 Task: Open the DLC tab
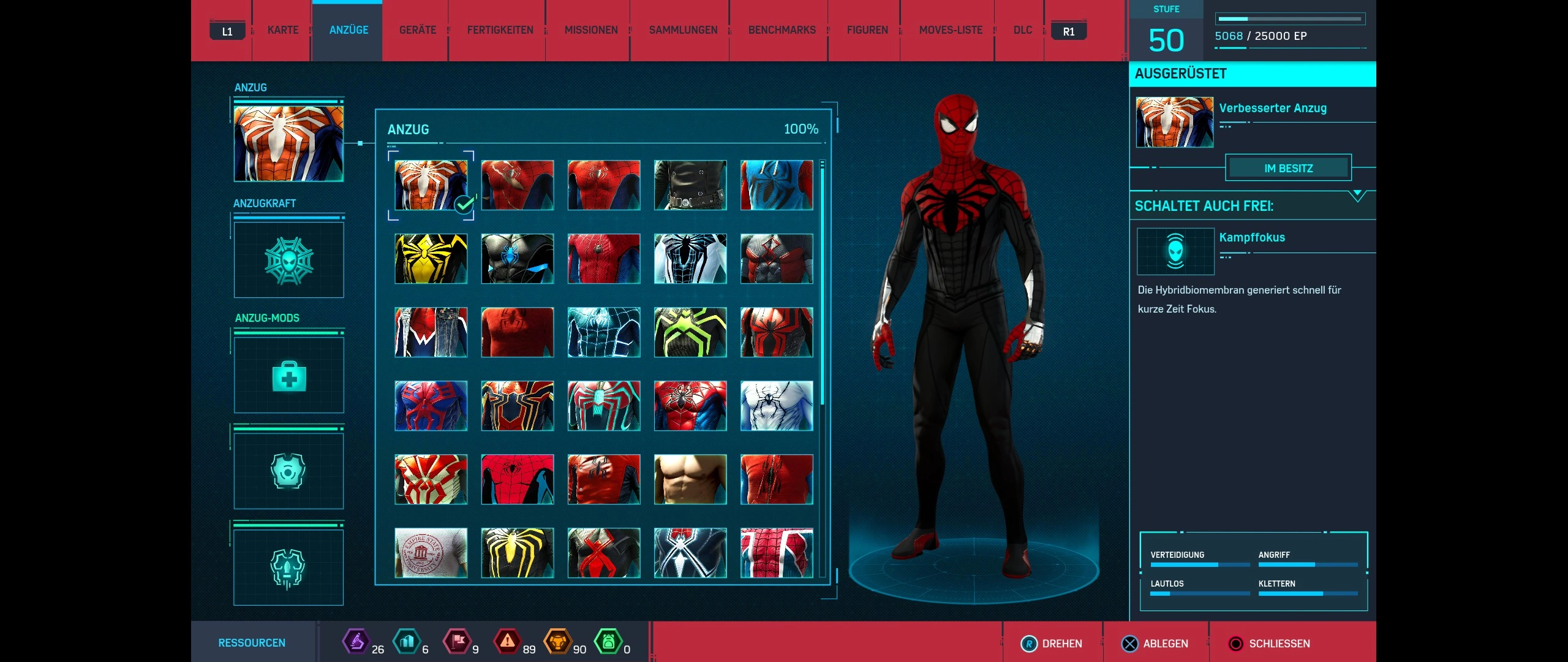pos(1023,30)
